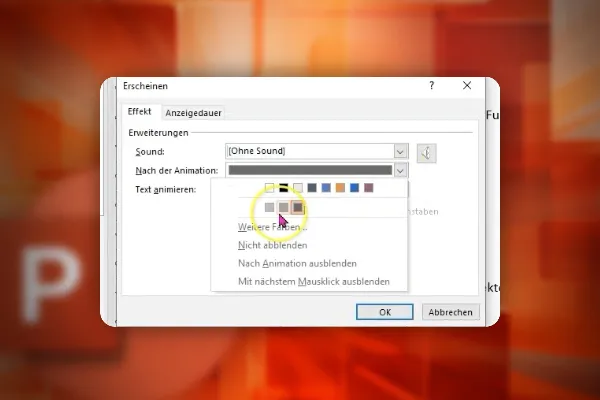Select the Effekt tab

pyautogui.click(x=139, y=111)
